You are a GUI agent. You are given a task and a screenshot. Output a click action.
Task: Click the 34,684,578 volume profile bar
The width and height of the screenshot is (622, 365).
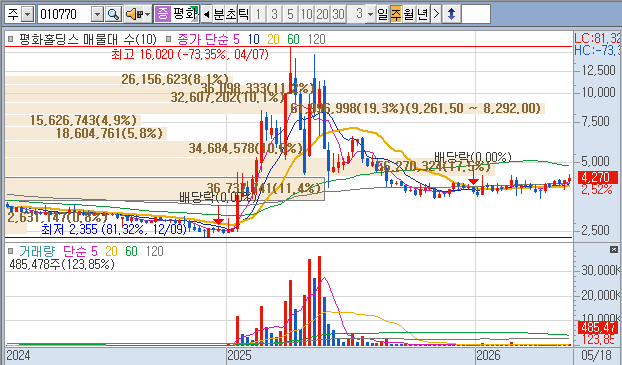[155, 148]
